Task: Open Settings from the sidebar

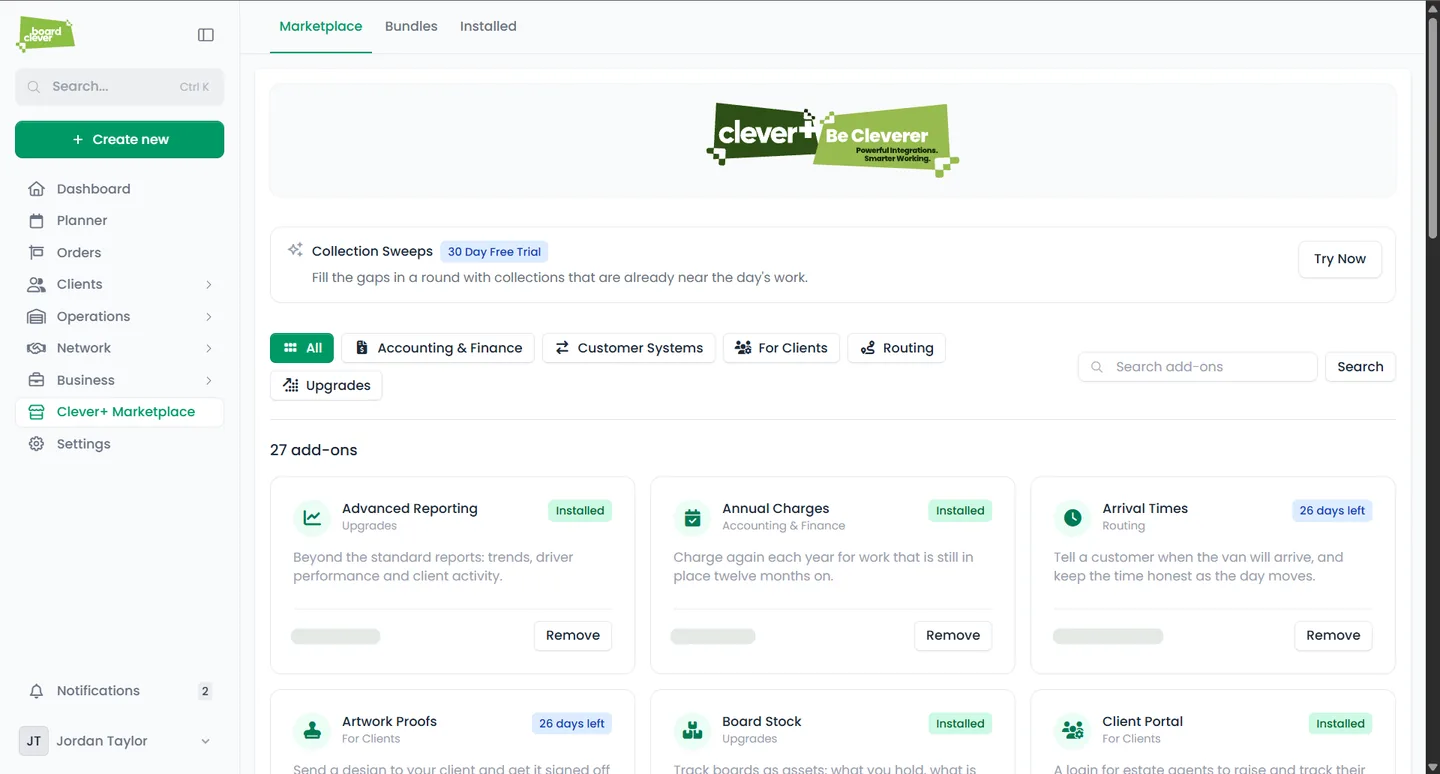Action: (x=119, y=444)
